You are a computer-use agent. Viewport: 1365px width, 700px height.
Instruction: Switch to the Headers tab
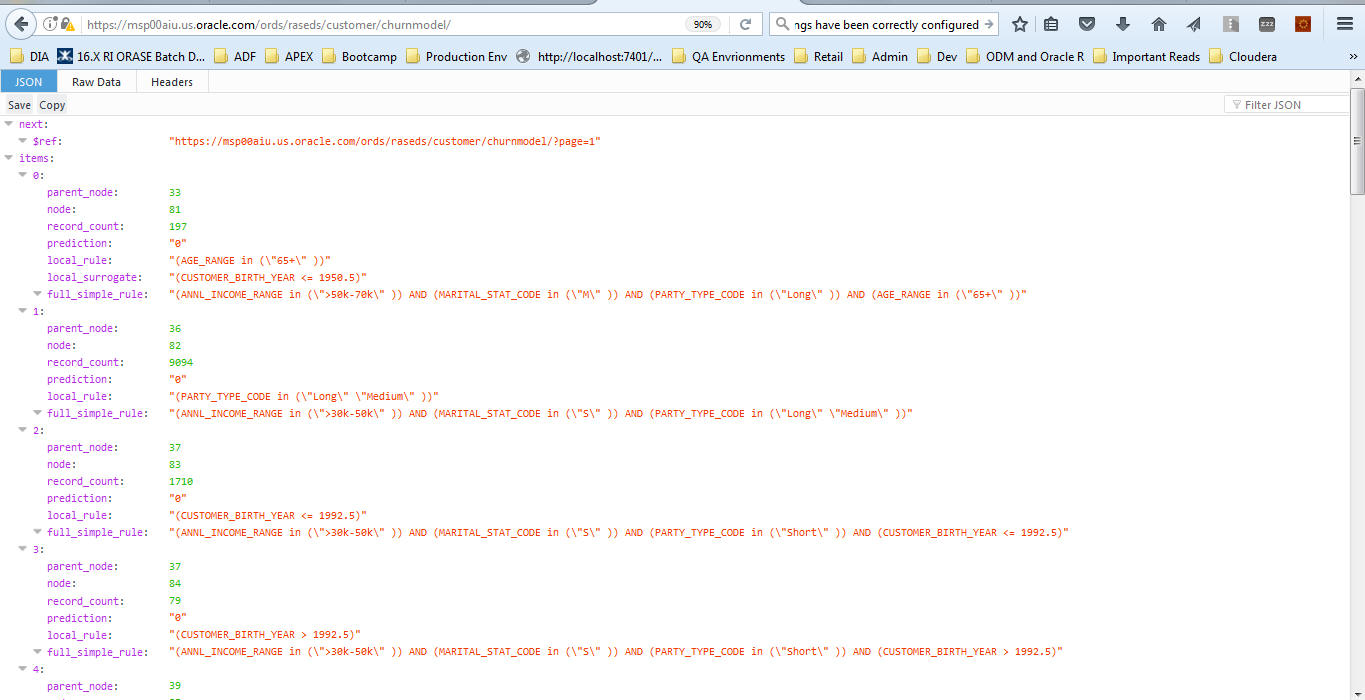172,82
